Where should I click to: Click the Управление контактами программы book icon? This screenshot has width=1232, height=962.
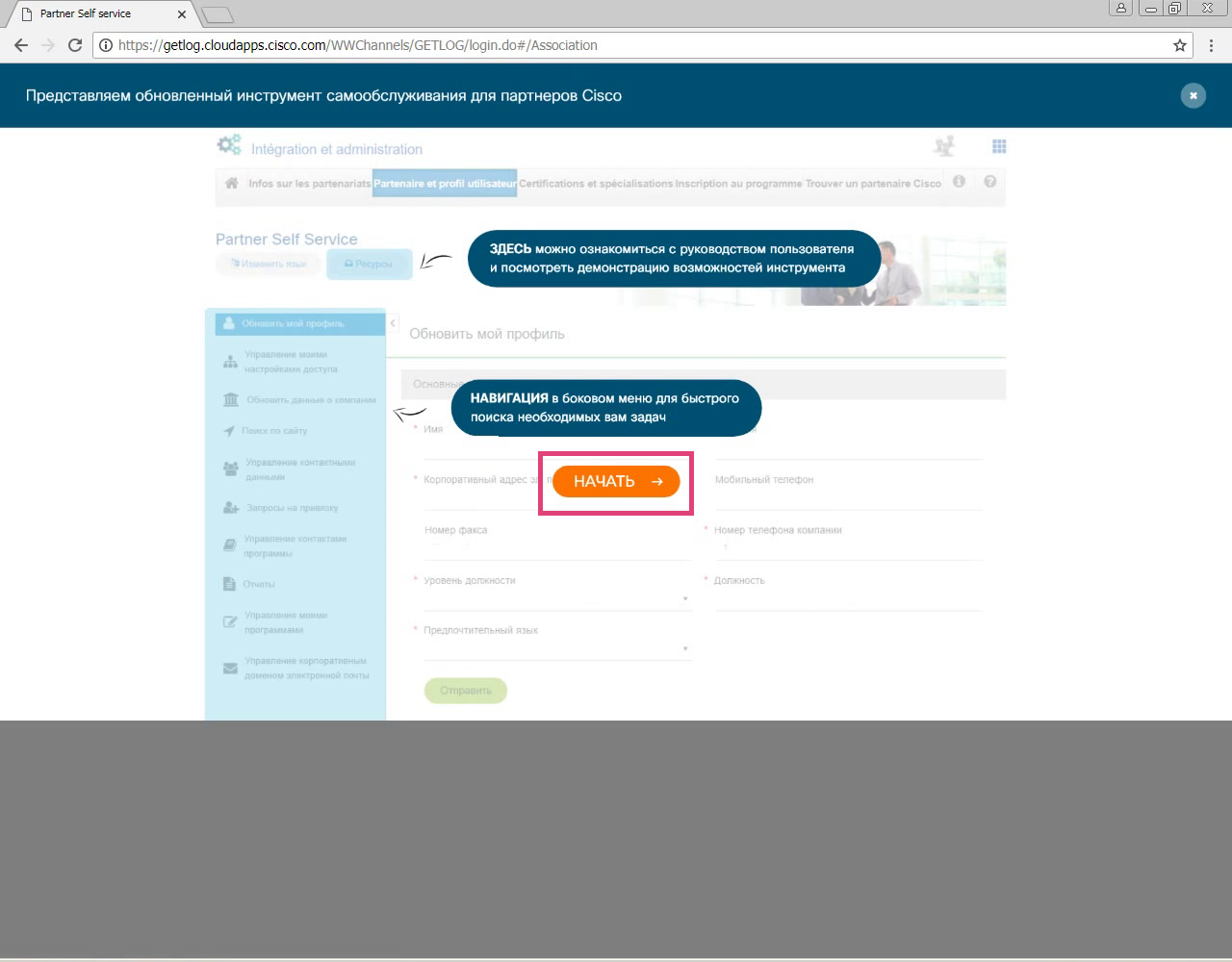coord(230,545)
